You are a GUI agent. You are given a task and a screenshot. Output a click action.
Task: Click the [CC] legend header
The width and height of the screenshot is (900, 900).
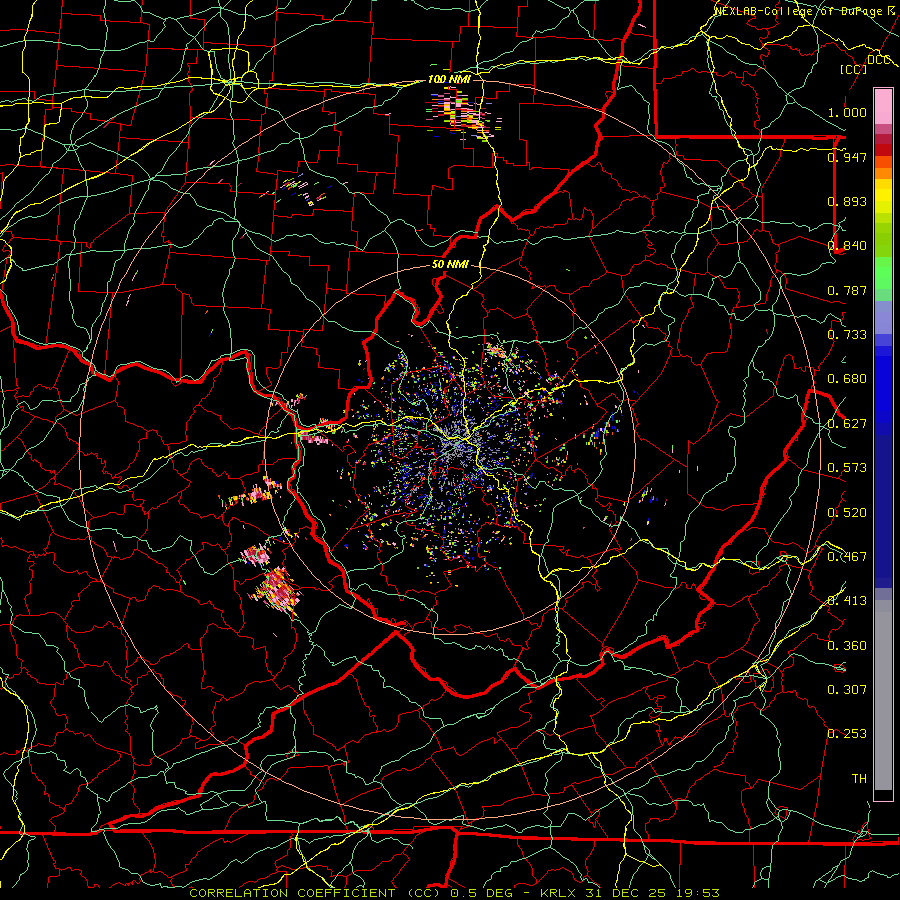click(x=853, y=69)
